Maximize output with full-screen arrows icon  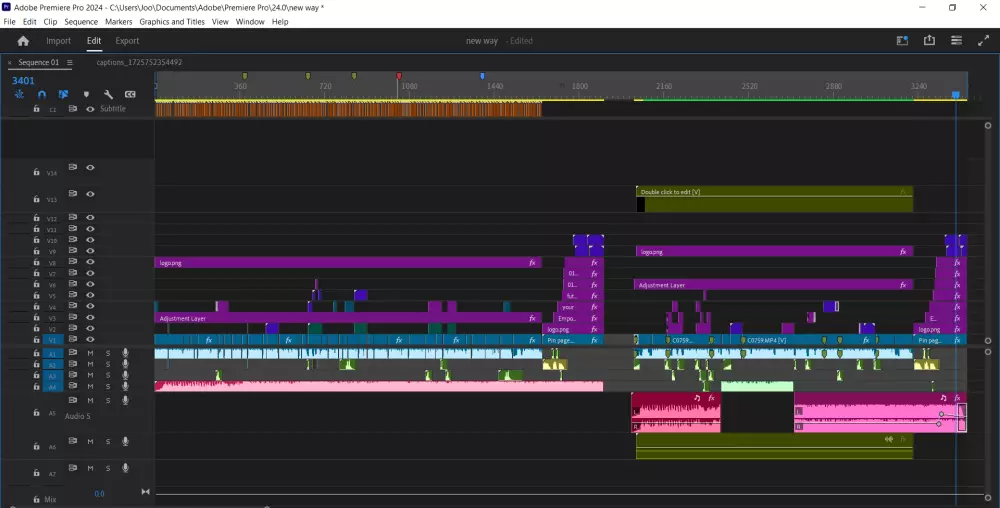pyautogui.click(x=983, y=41)
